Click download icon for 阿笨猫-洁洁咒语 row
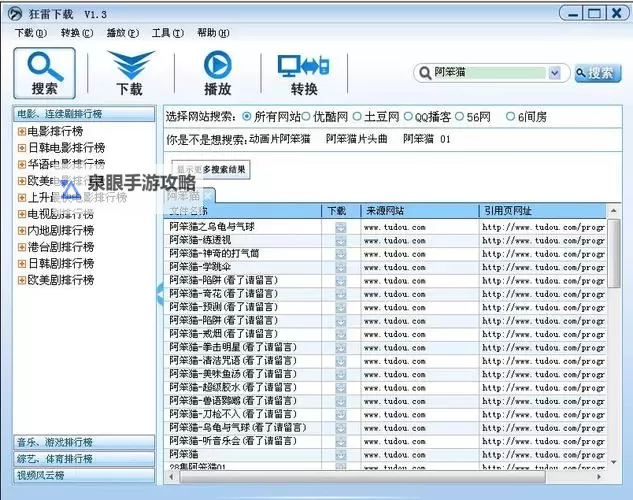 [x=341, y=361]
